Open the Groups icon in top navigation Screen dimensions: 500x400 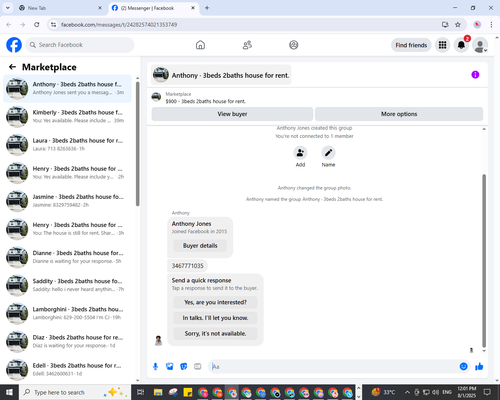click(x=294, y=45)
